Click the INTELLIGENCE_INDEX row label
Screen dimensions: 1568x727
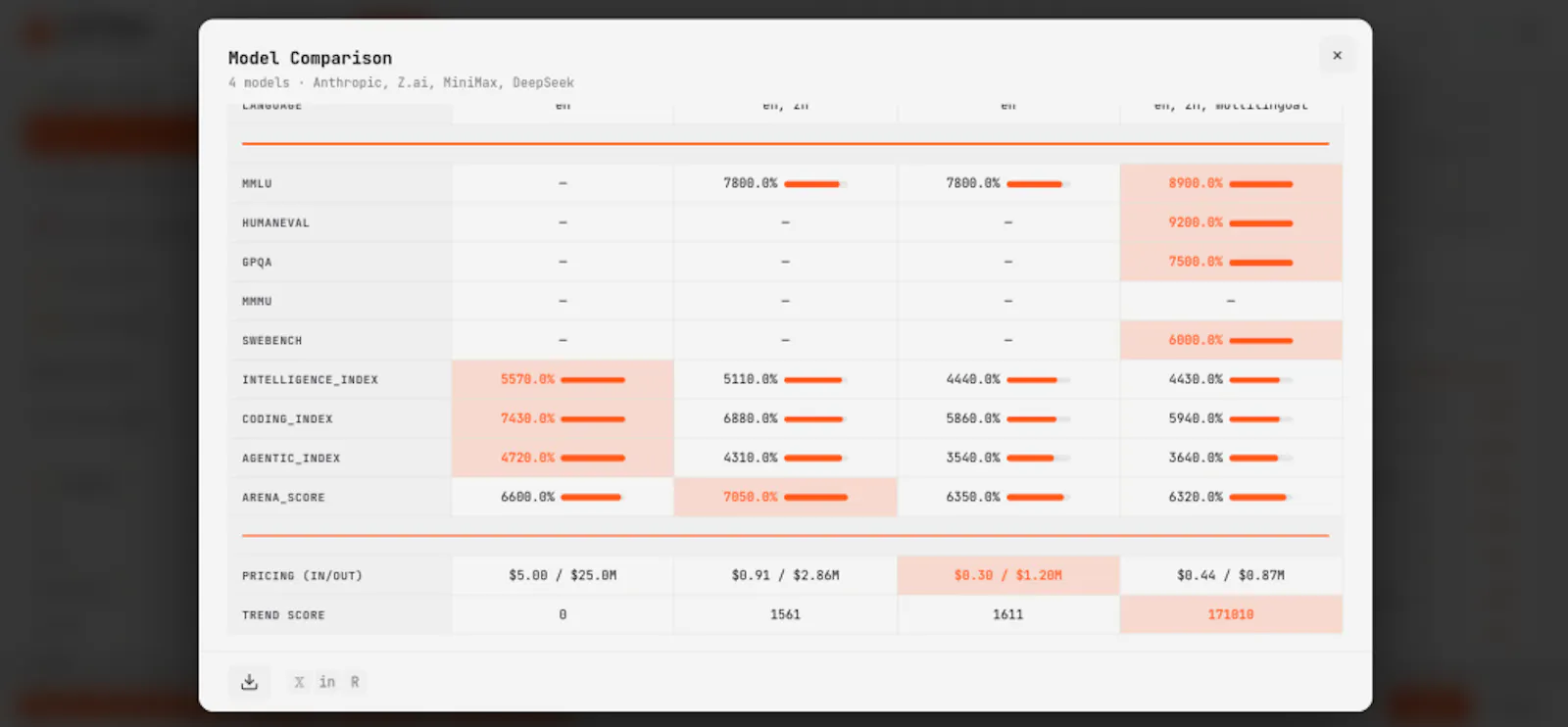pos(310,379)
